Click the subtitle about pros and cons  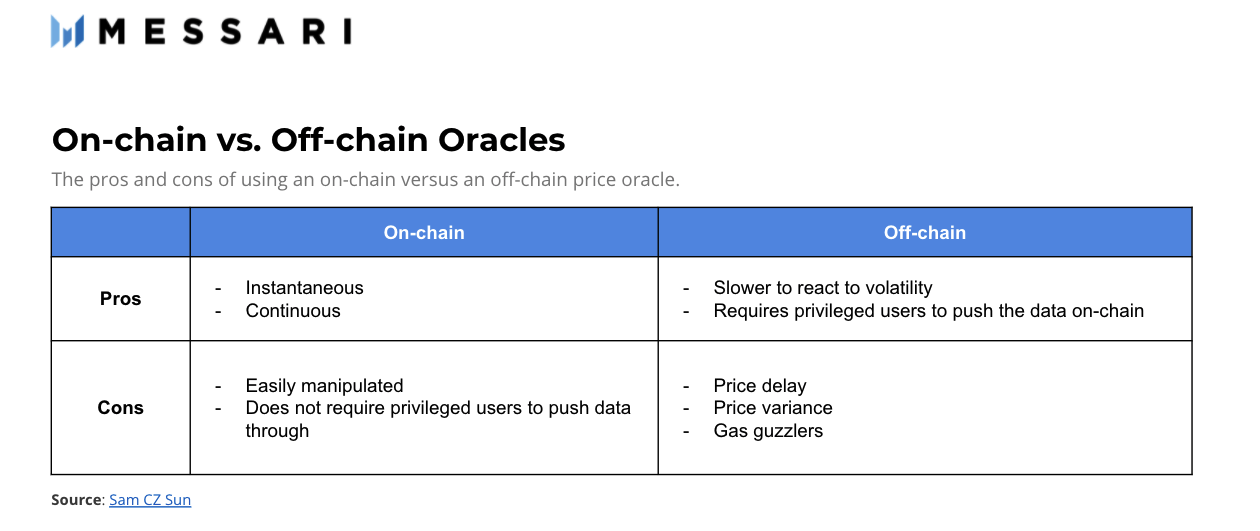coord(365,180)
